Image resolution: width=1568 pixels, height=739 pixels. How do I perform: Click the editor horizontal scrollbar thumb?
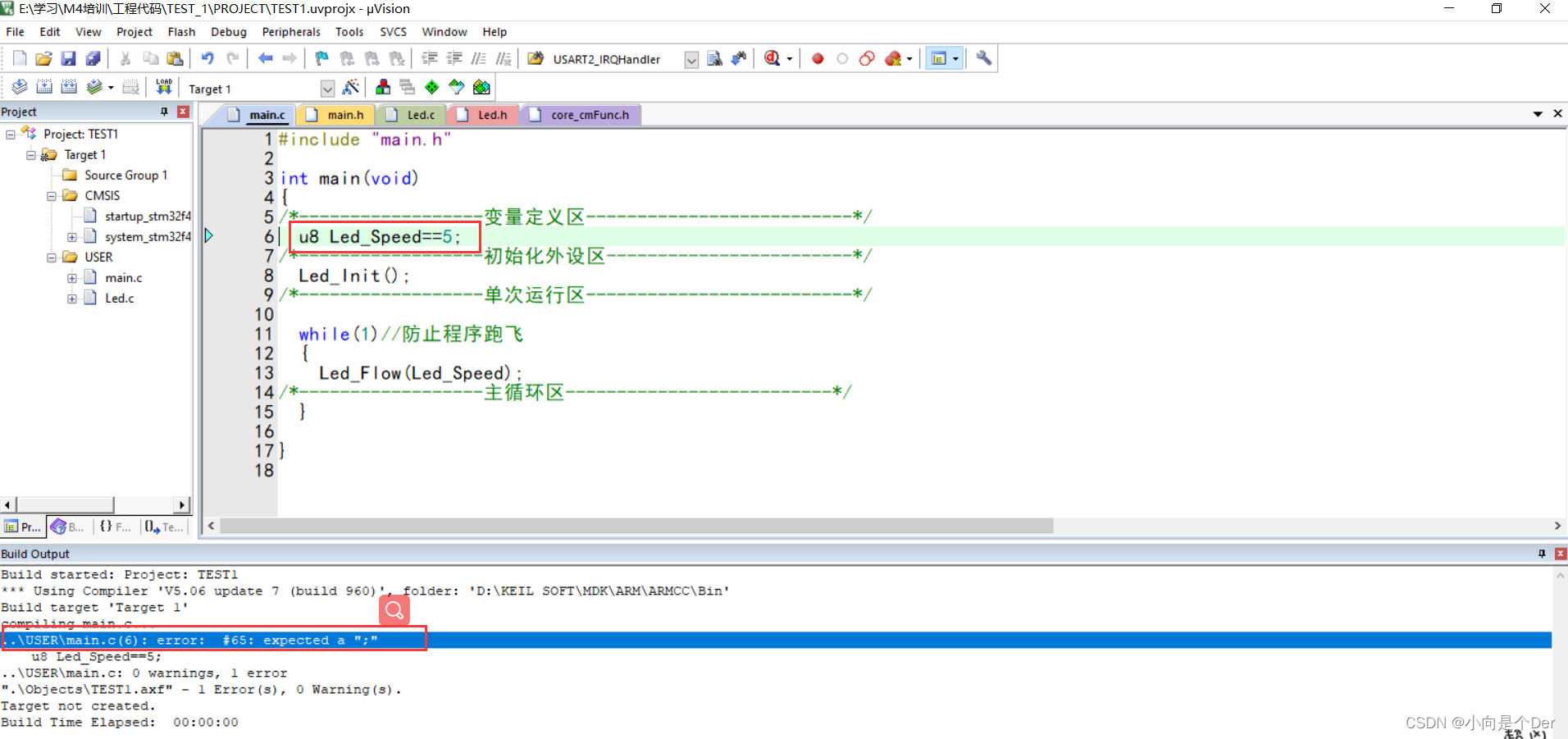click(636, 526)
